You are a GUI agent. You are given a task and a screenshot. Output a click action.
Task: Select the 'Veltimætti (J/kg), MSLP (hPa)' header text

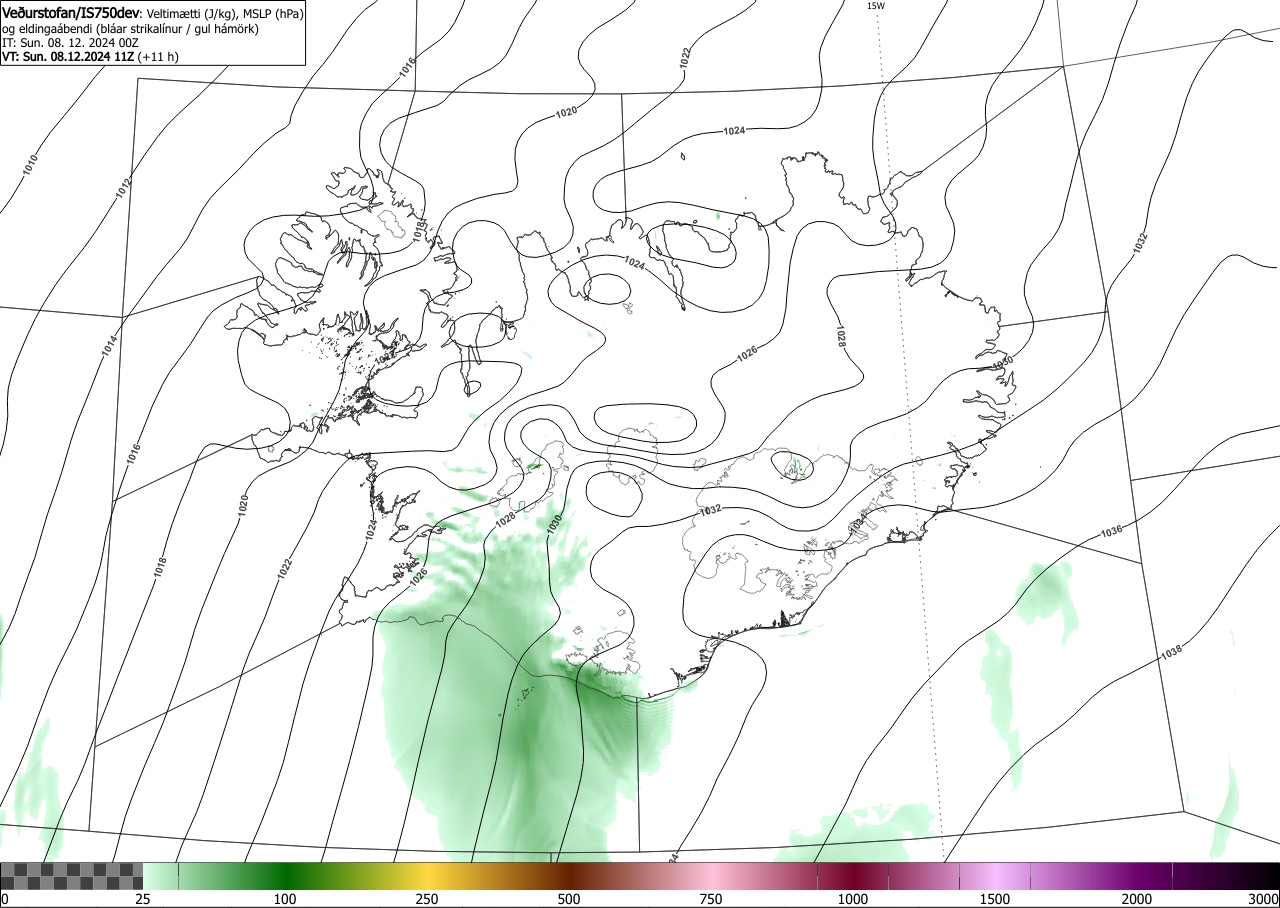tap(225, 14)
